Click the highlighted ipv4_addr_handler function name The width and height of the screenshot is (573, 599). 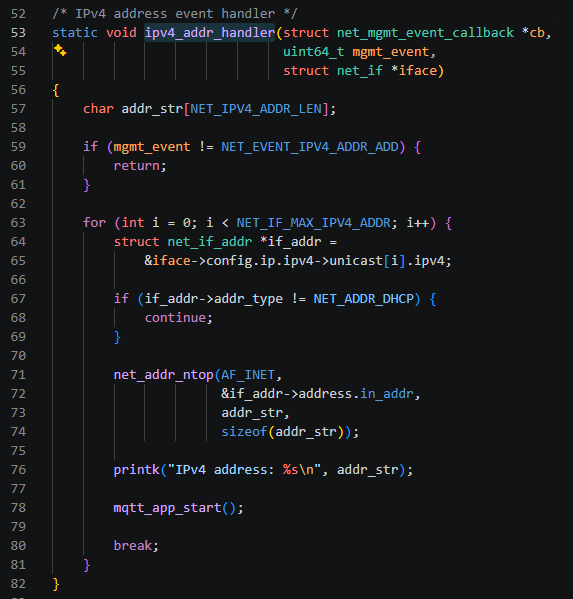(x=210, y=32)
